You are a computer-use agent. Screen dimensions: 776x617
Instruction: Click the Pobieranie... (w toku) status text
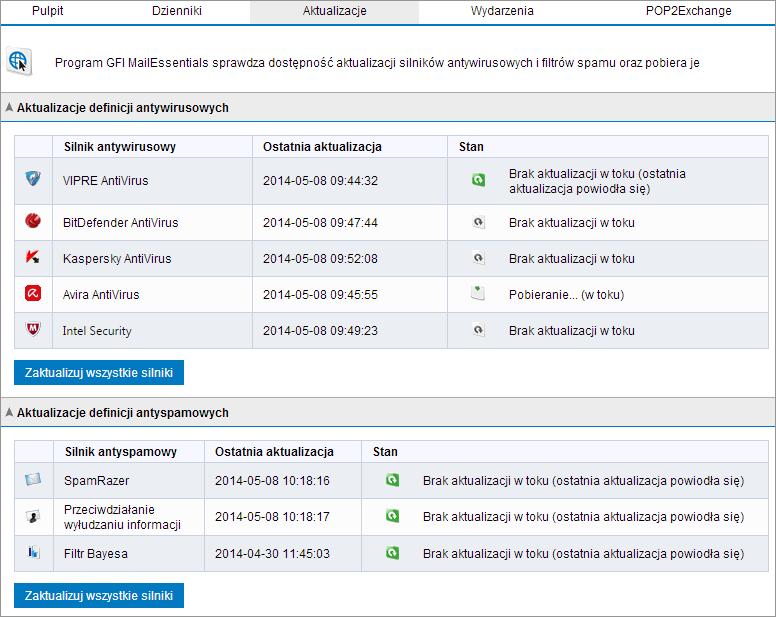tap(566, 295)
